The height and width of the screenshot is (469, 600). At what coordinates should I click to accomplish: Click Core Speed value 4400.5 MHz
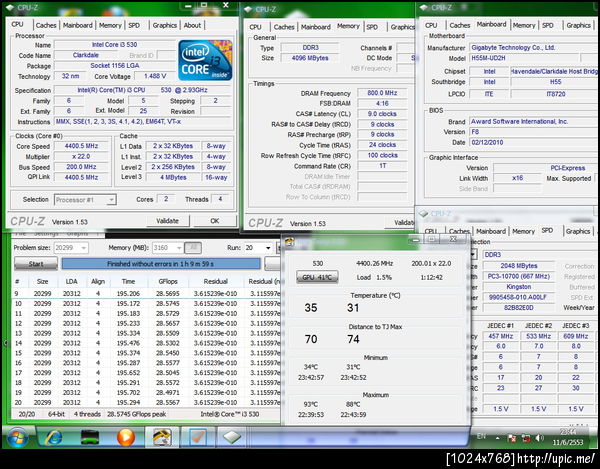pyautogui.click(x=81, y=146)
